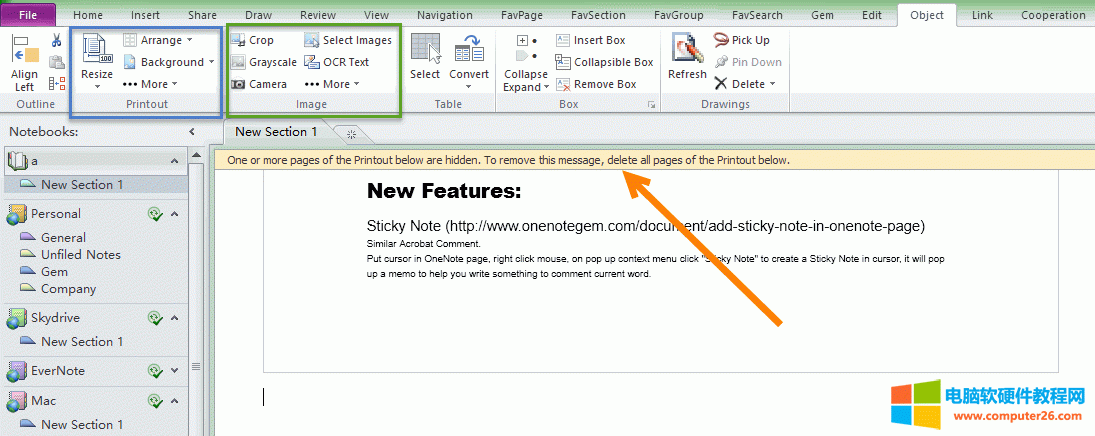Collapse the Skydrive notebook
Viewport: 1095px width, 436px height.
[x=175, y=318]
